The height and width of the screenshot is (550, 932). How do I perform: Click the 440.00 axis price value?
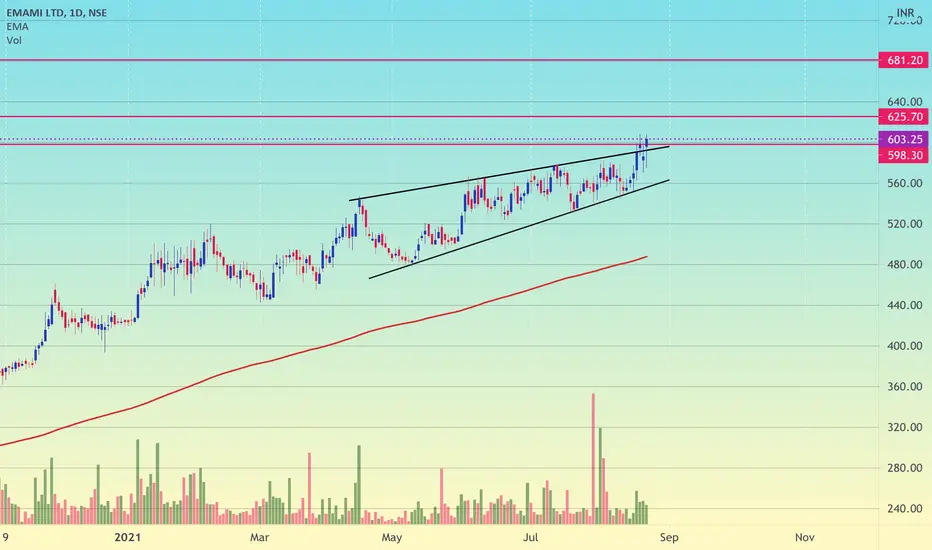tap(905, 305)
